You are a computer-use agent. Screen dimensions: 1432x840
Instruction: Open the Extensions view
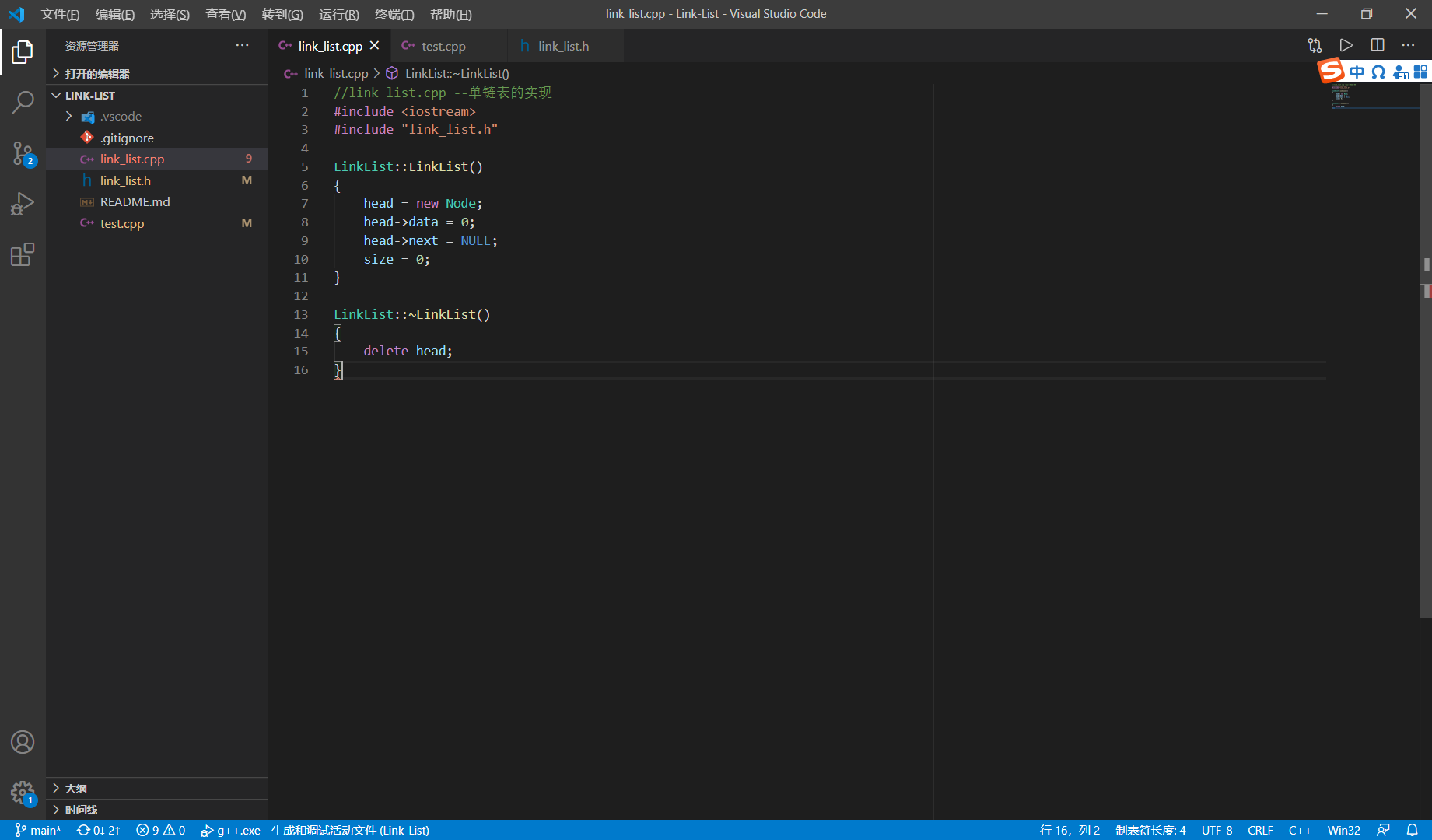tap(23, 254)
